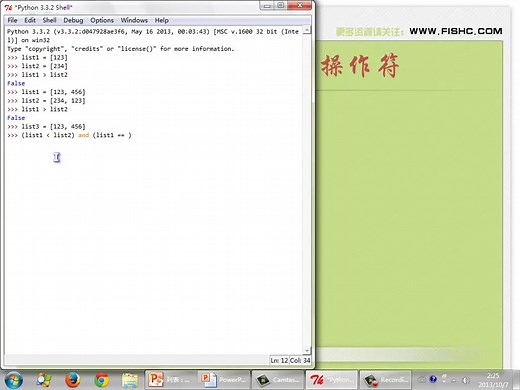
Task: Click the Python version banner line
Action: 153,32
